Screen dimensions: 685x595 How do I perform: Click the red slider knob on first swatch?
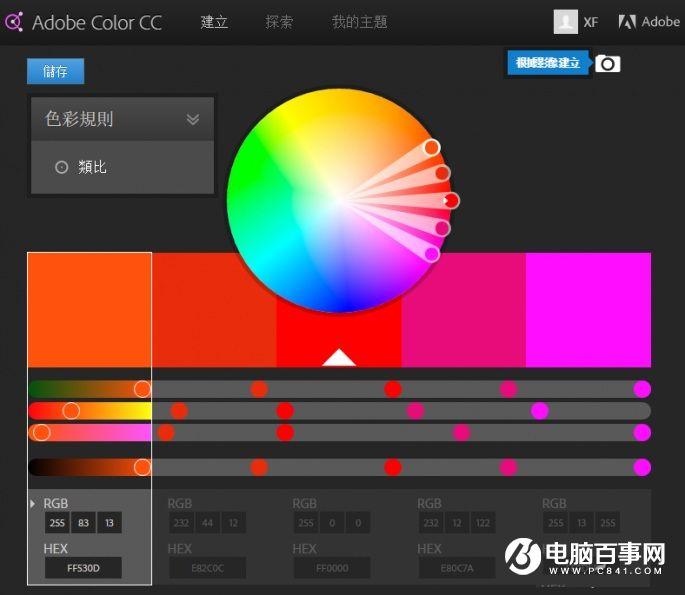pos(142,389)
